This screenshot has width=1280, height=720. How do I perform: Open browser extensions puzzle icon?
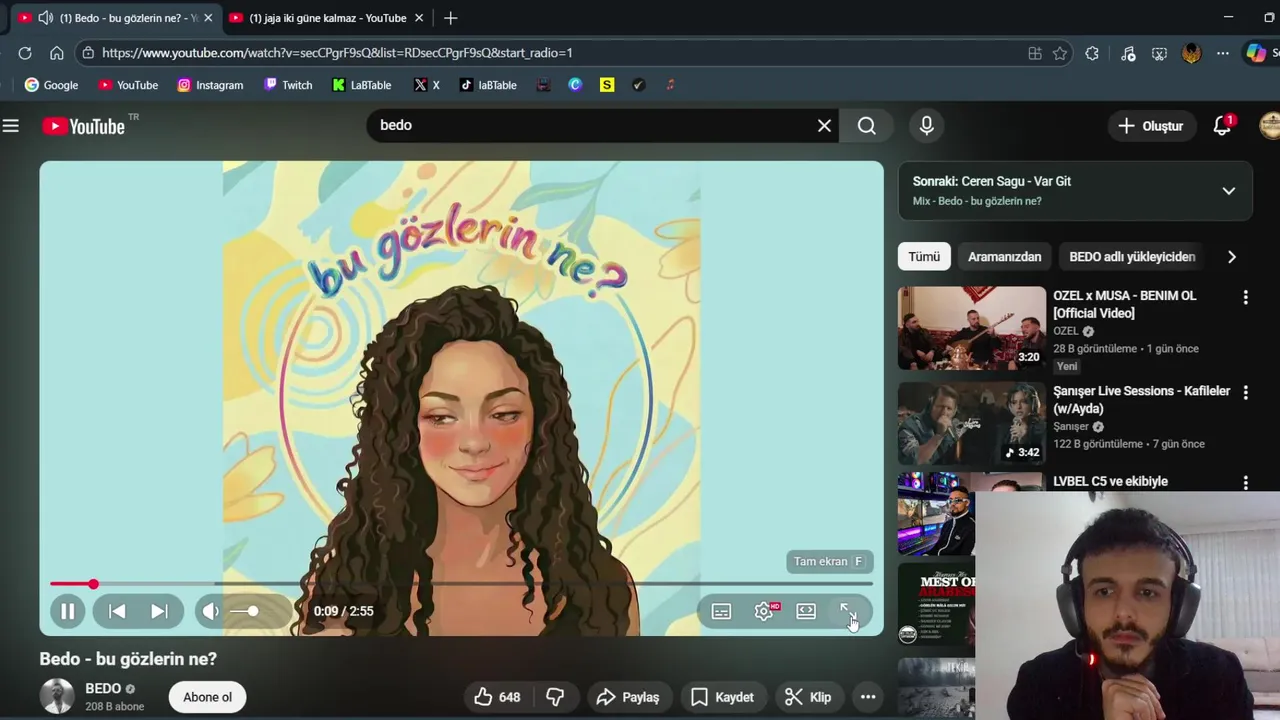(x=1092, y=53)
